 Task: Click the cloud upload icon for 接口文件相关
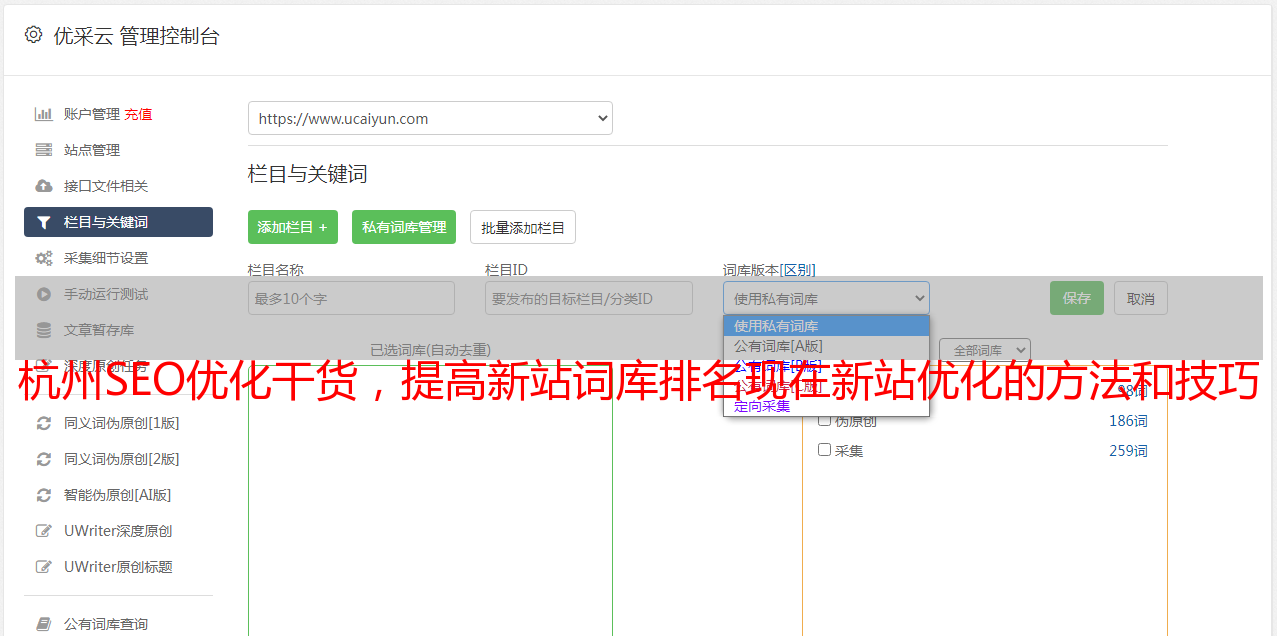44,186
